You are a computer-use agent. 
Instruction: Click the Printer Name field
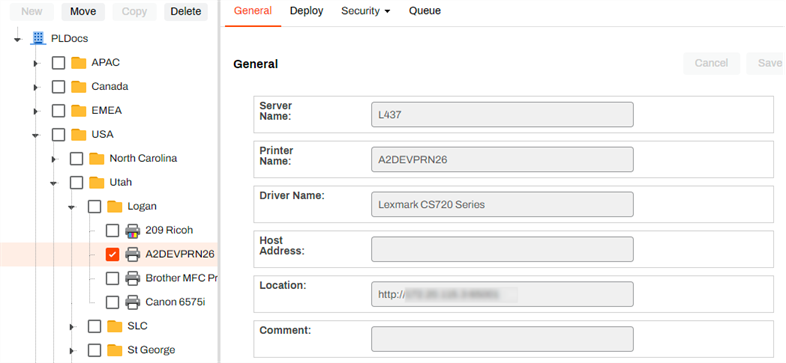pyautogui.click(x=502, y=159)
